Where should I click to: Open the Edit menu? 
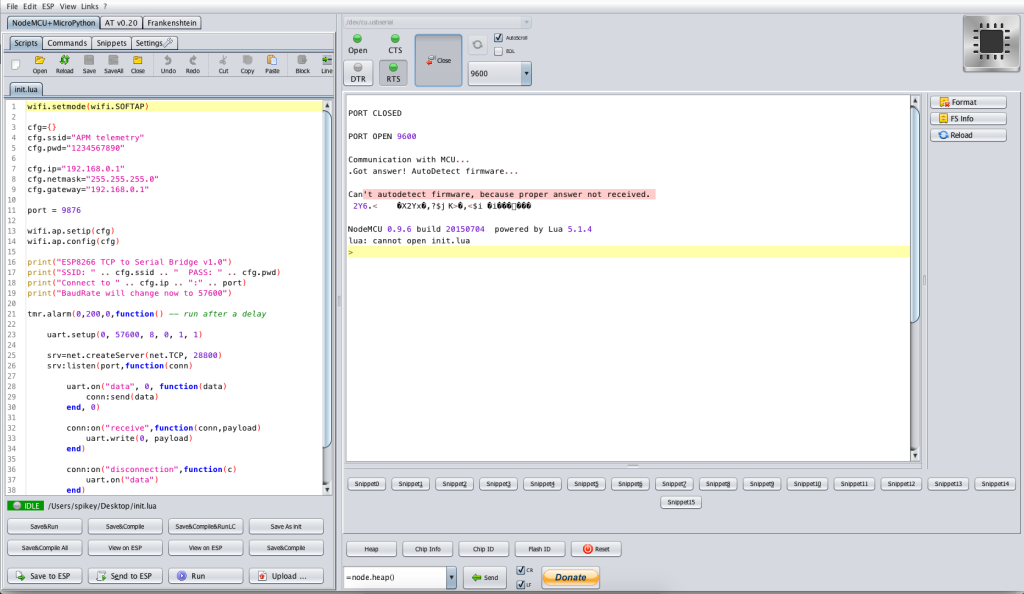(x=30, y=7)
